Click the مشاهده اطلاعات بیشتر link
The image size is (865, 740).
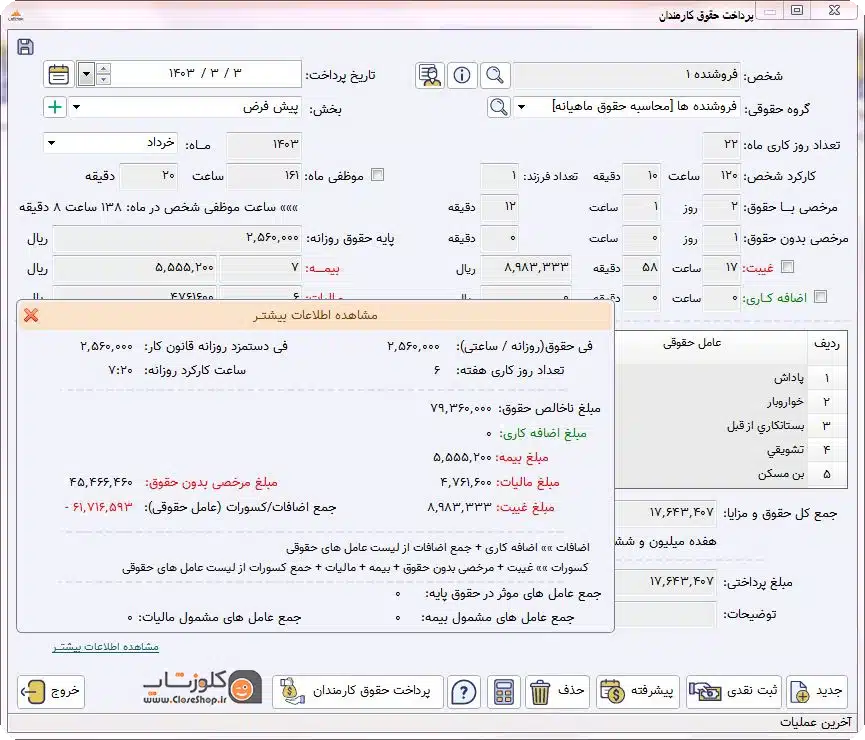pos(105,647)
